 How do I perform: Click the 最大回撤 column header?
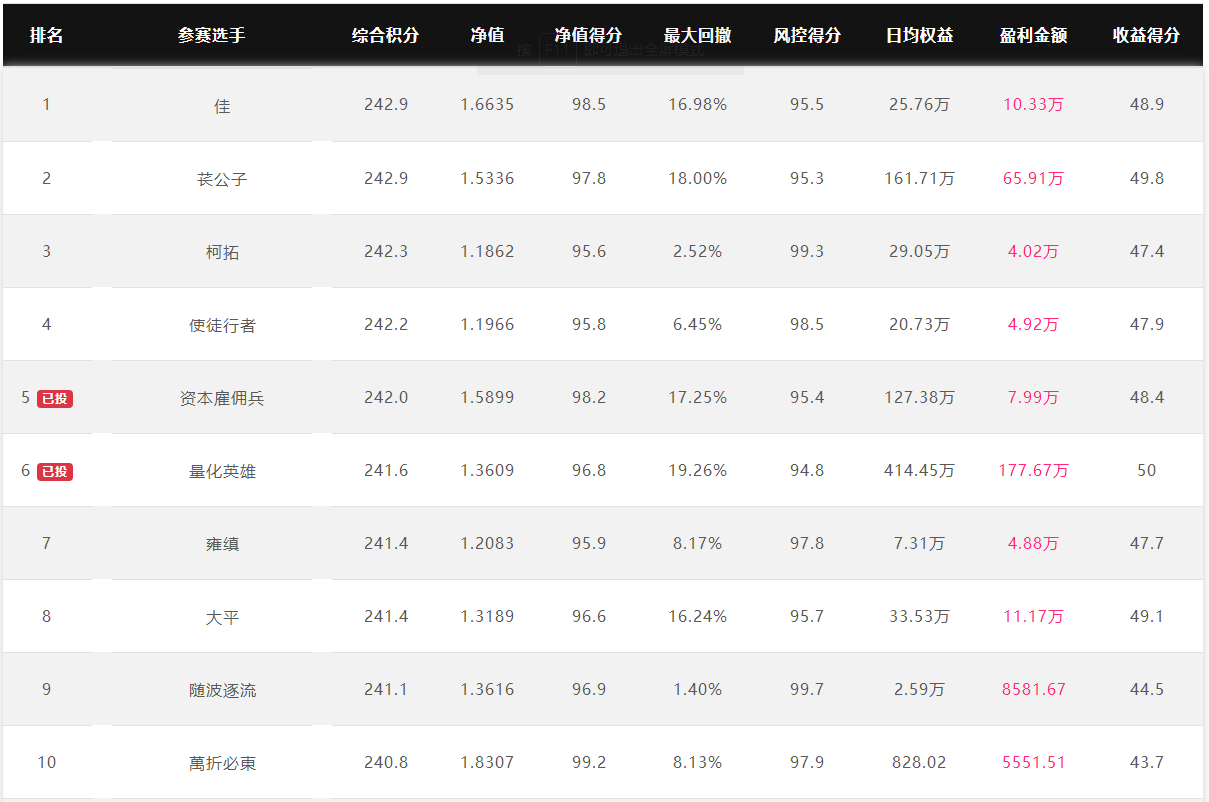point(697,35)
